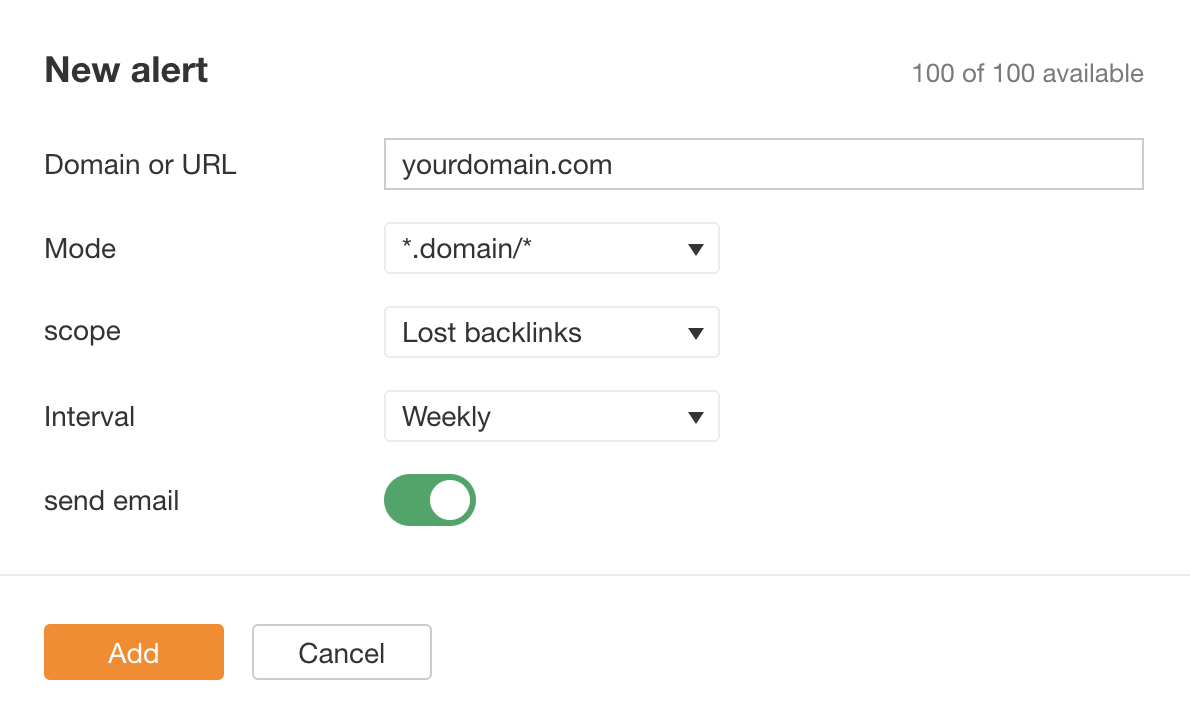This screenshot has height=728, width=1190.
Task: Open the Interval dropdown set to Weekly
Action: (551, 417)
